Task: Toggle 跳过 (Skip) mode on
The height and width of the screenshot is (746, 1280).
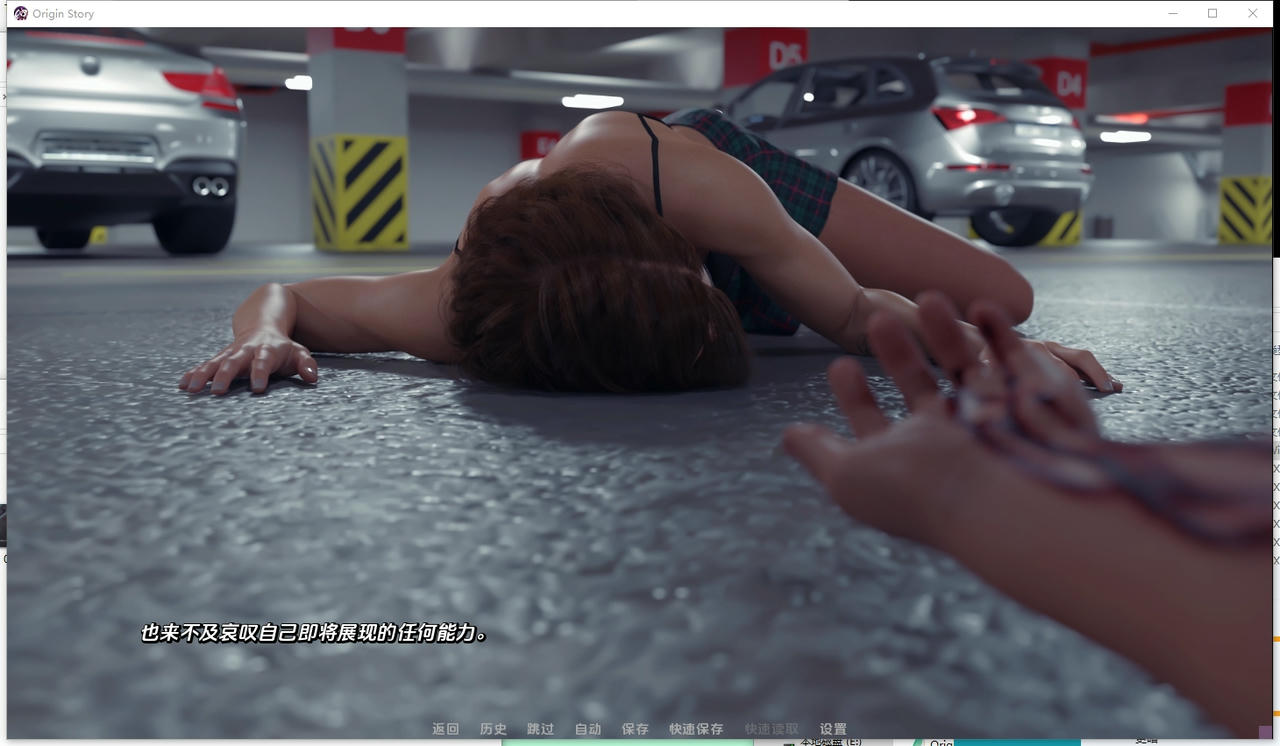Action: [540, 728]
